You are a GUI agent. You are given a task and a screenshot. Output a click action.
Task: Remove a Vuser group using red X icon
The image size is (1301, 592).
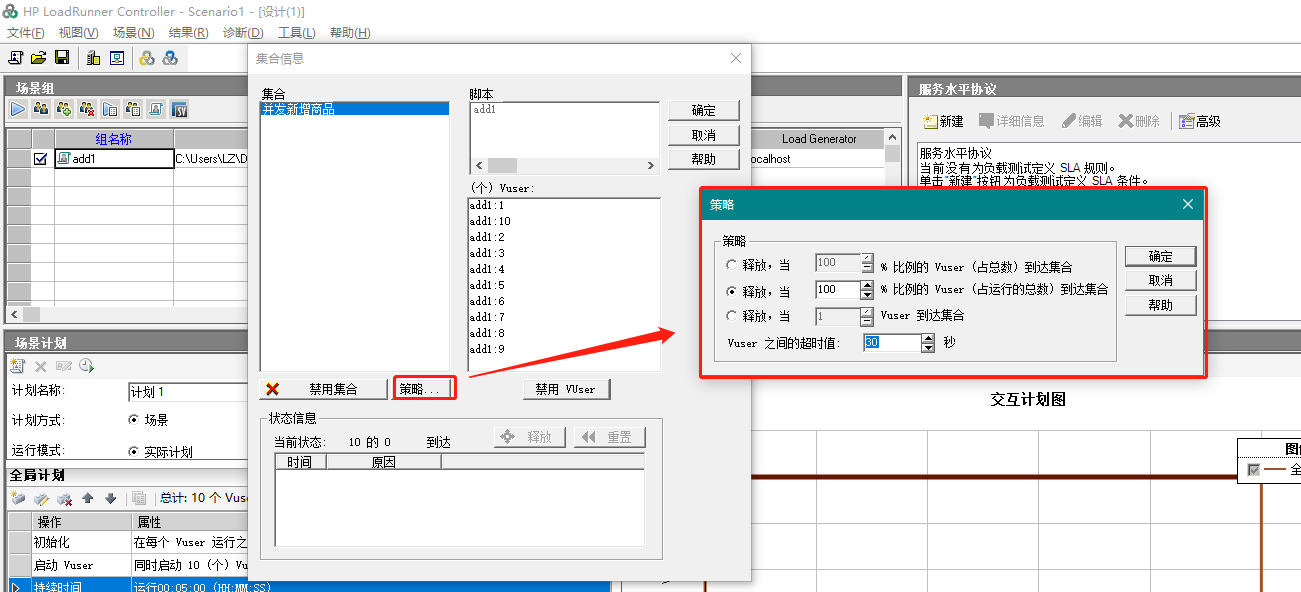(x=86, y=110)
